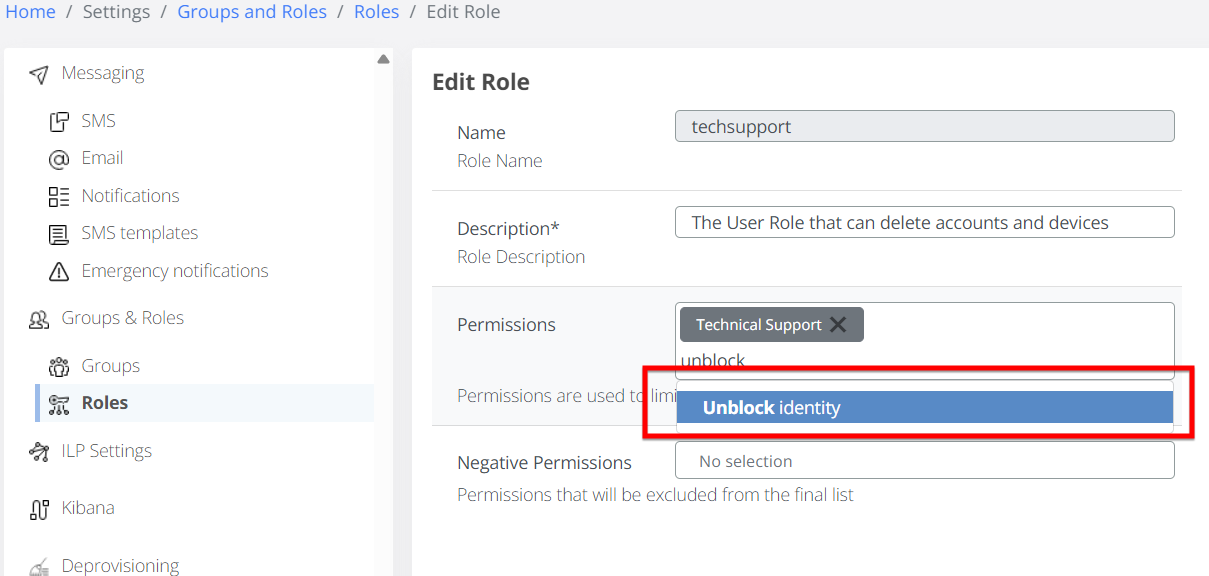Open Deprovisioning in the sidebar menu
This screenshot has height=576, width=1209.
pyautogui.click(x=120, y=566)
